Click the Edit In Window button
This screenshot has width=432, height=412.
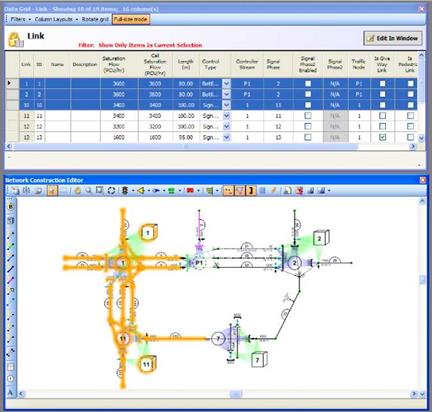pos(393,38)
